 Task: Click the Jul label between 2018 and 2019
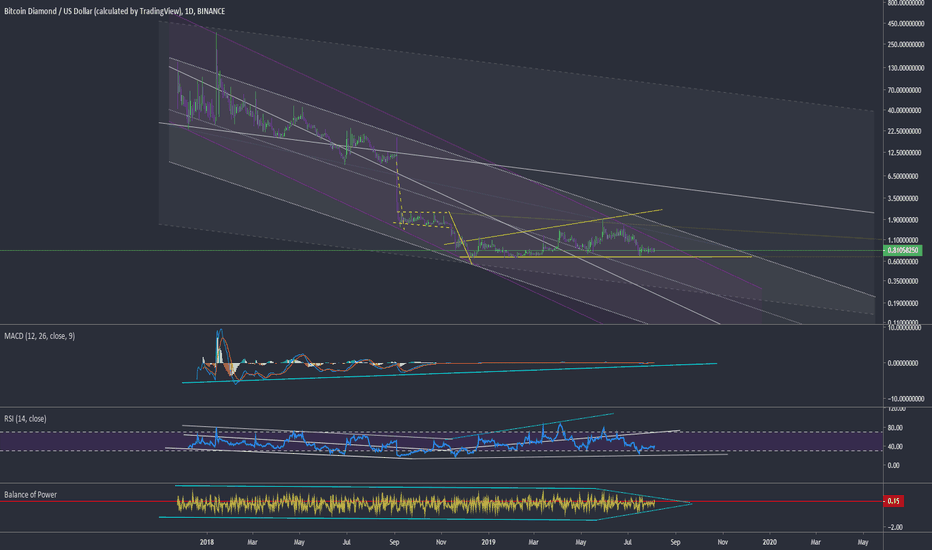(347, 542)
